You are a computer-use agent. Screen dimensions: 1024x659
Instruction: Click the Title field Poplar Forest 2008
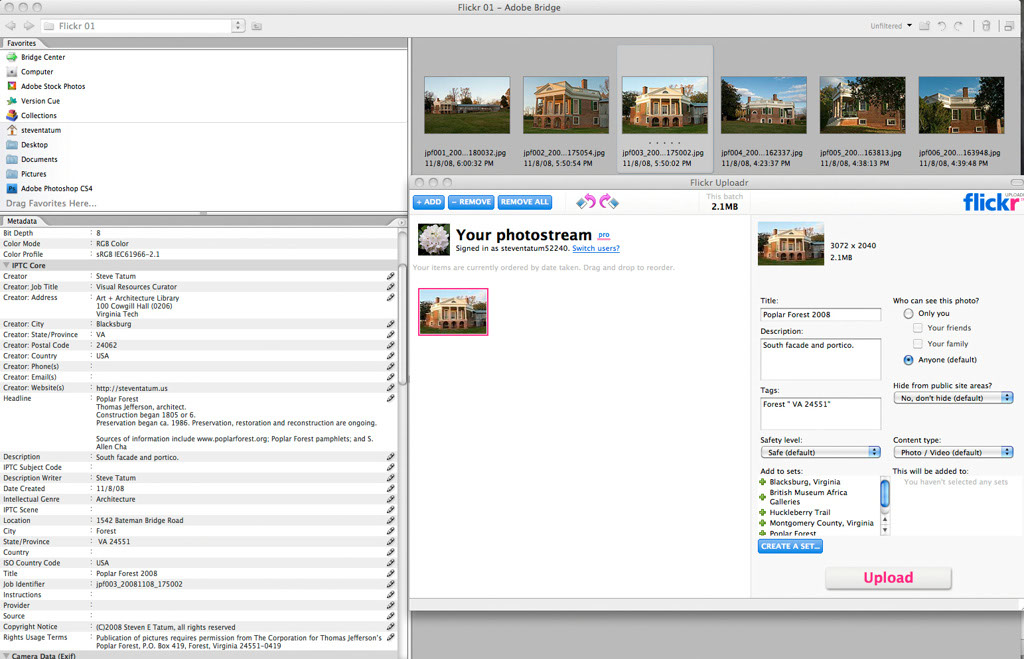coord(820,314)
